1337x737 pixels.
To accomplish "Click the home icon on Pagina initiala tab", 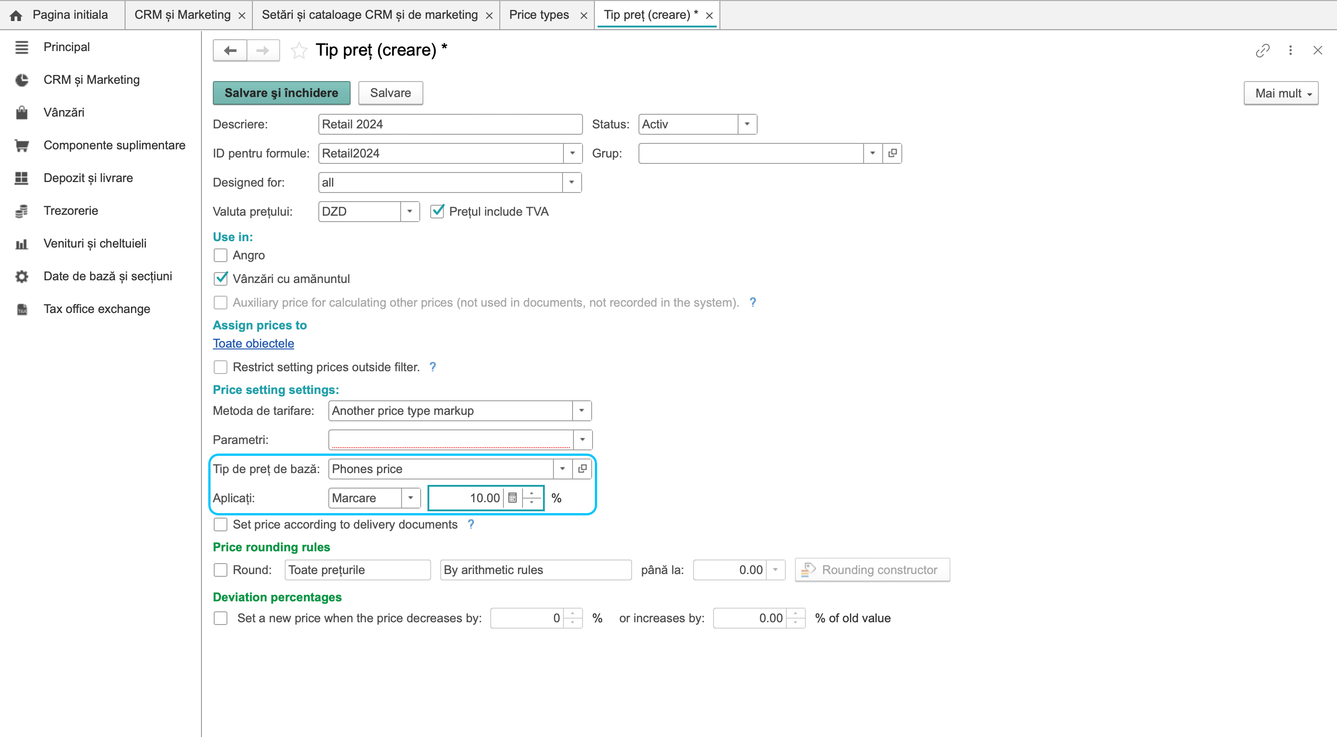I will 16,15.
